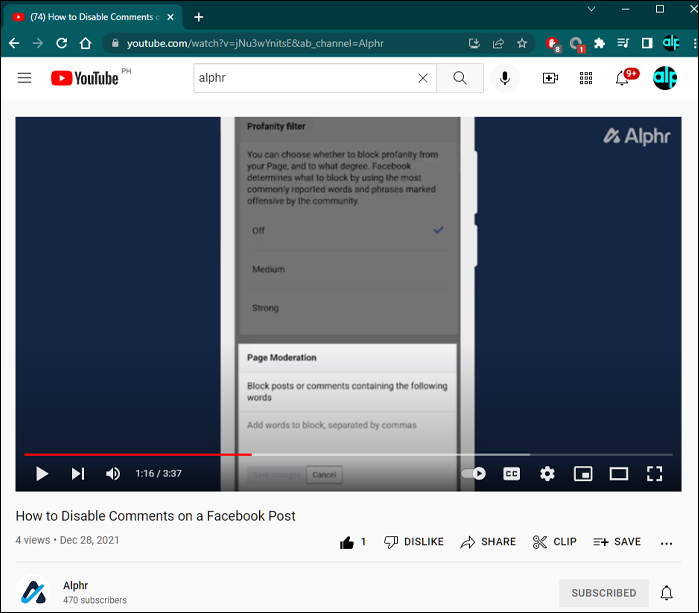Open the three-dot more actions menu
699x613 pixels.
point(666,543)
